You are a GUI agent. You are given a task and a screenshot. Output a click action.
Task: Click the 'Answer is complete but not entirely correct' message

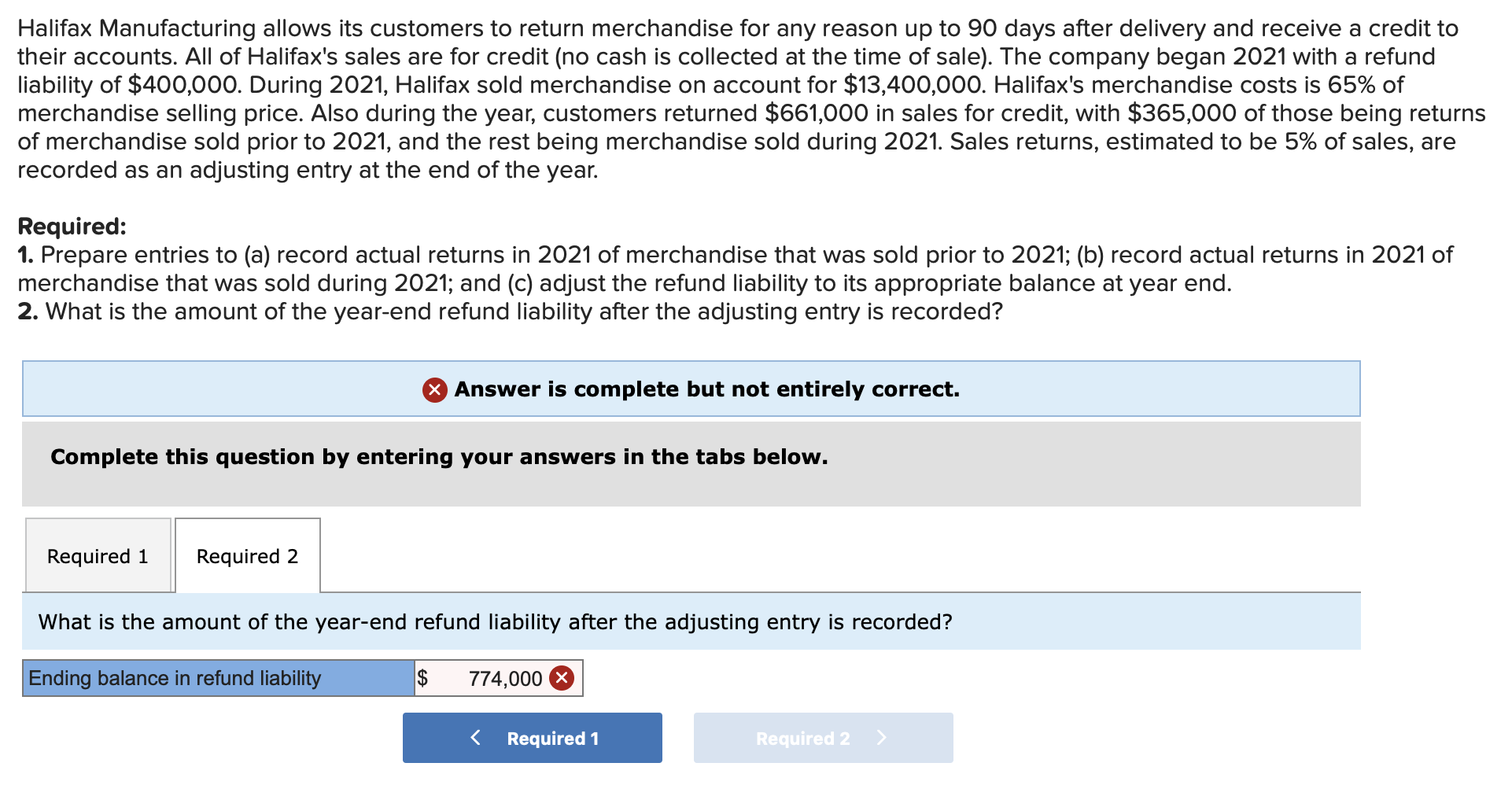pos(706,389)
